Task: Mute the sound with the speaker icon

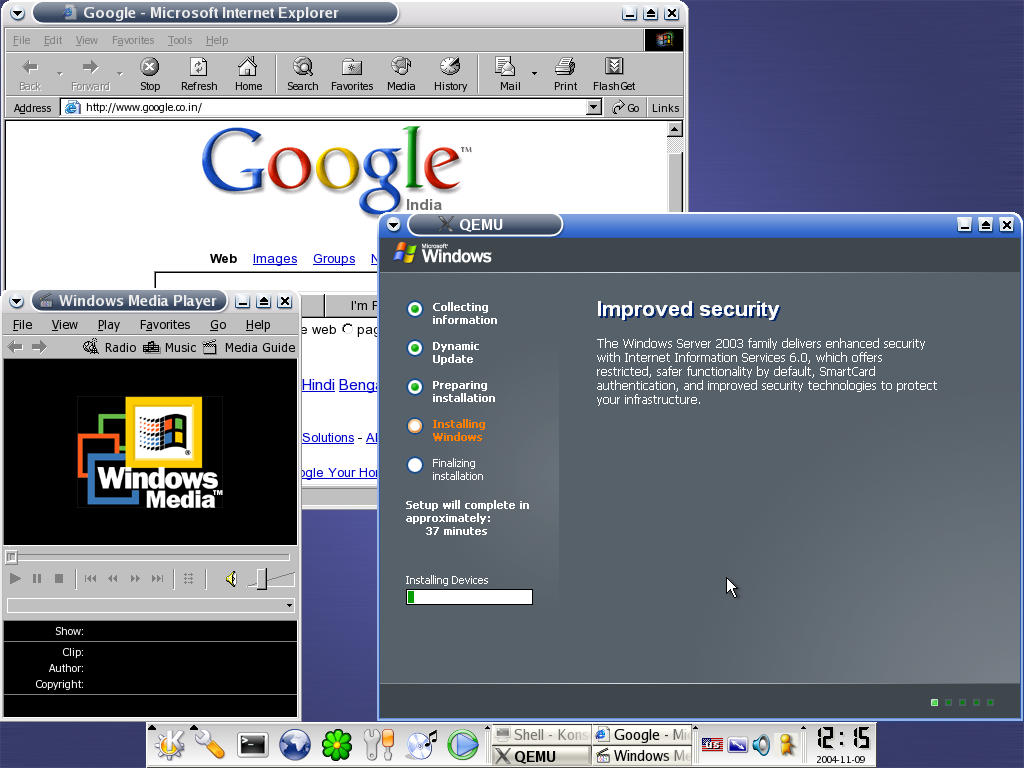Action: [231, 579]
